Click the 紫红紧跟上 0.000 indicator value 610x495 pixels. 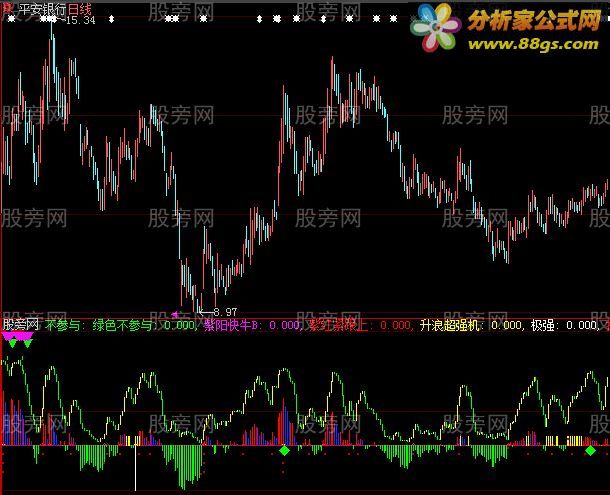point(360,325)
